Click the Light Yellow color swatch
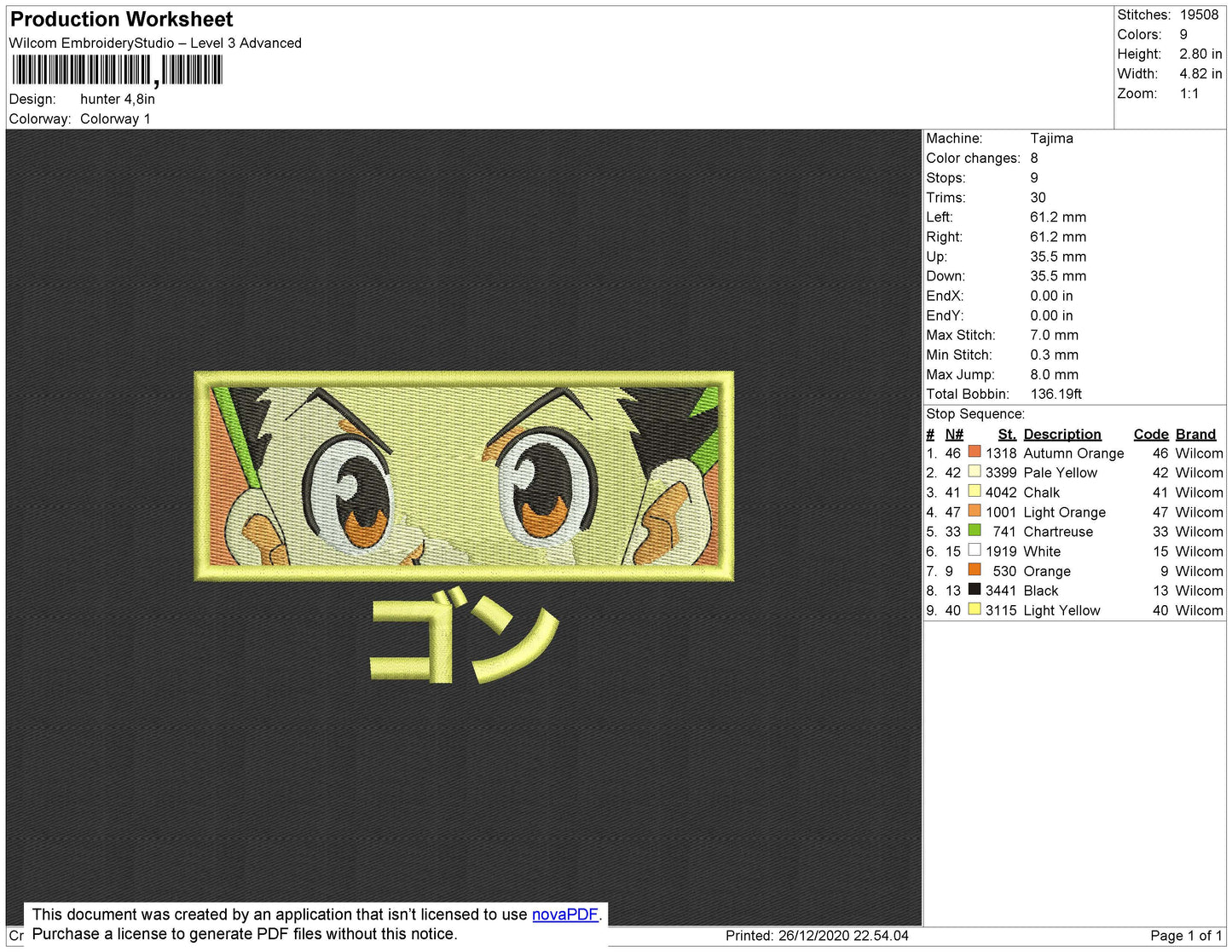This screenshot has width=1232, height=952. coord(975,609)
